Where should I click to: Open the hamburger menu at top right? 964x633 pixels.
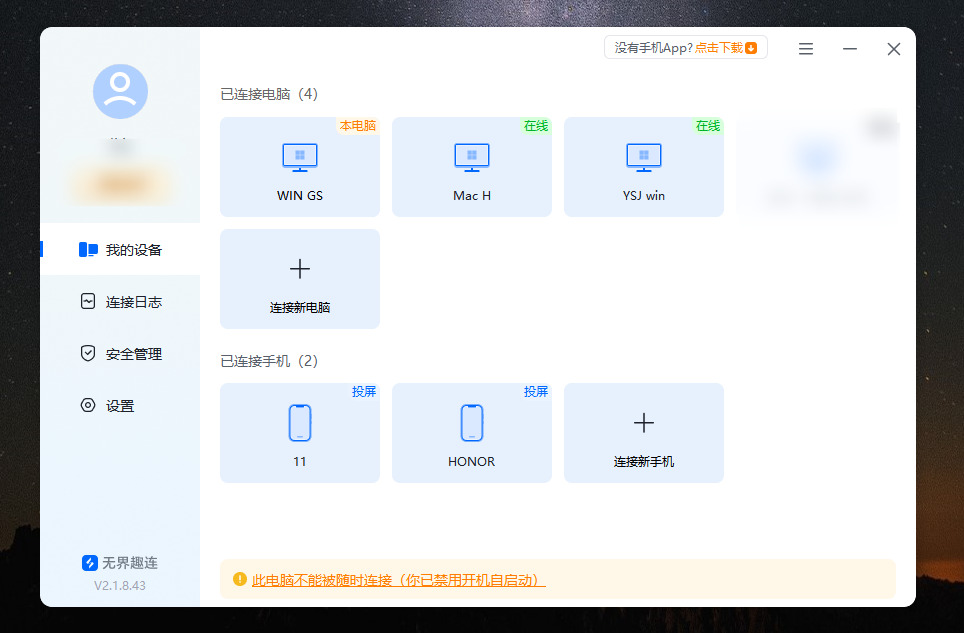point(806,48)
